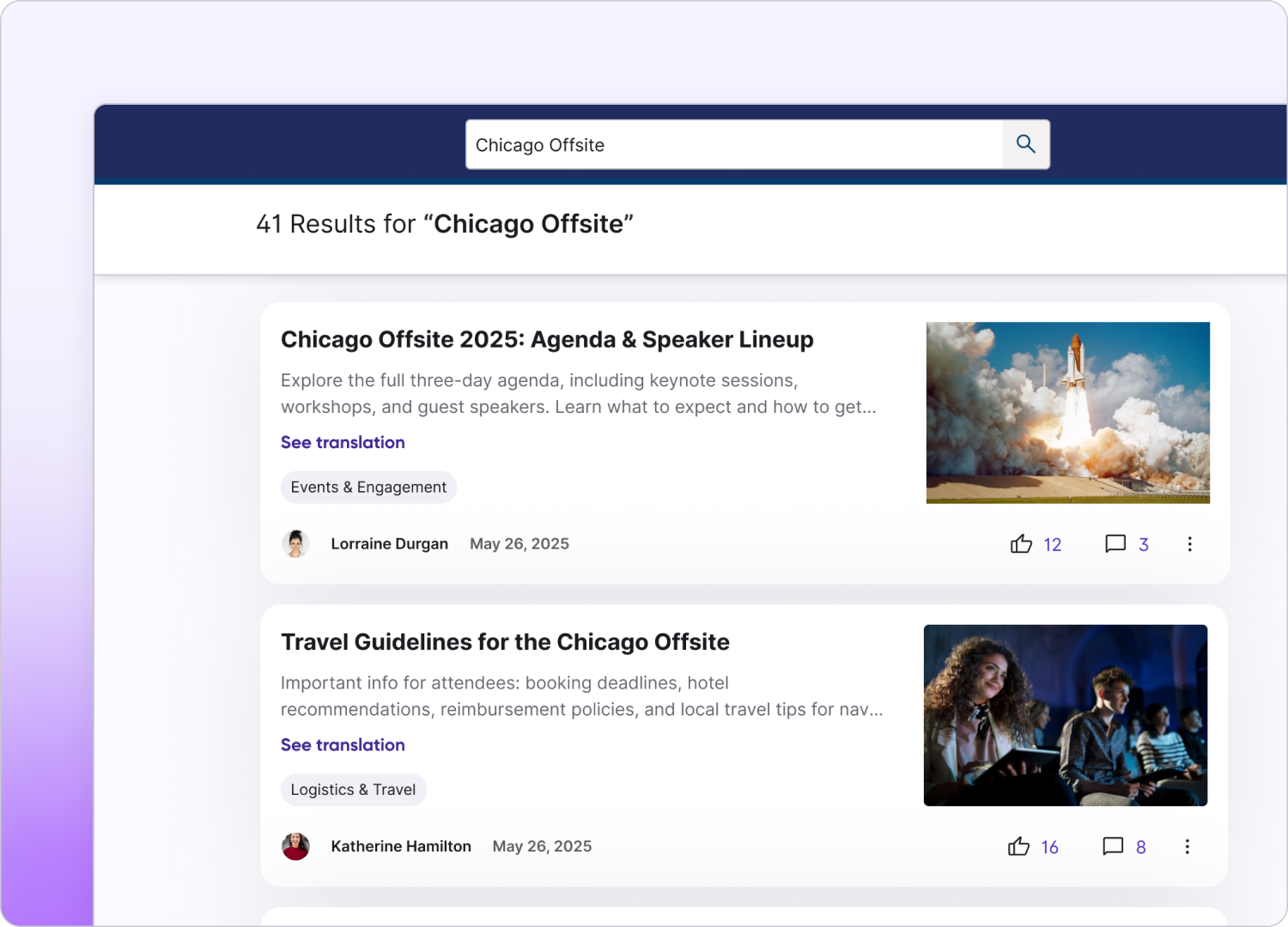Screen dimensions: 1288x927
Task: Like the Agenda & Speaker Lineup post
Action: pyautogui.click(x=1021, y=544)
